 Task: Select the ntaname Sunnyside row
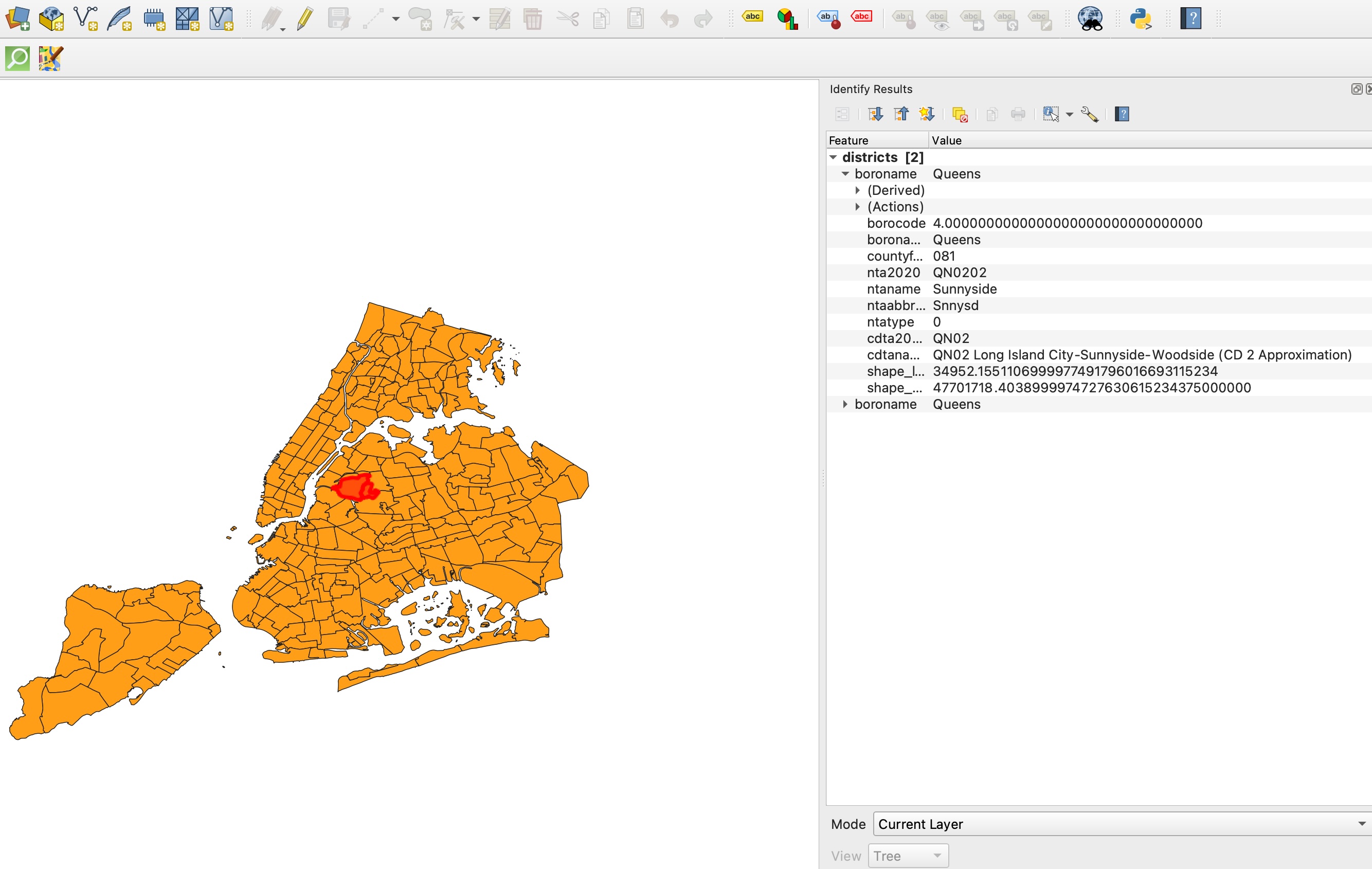click(1099, 289)
